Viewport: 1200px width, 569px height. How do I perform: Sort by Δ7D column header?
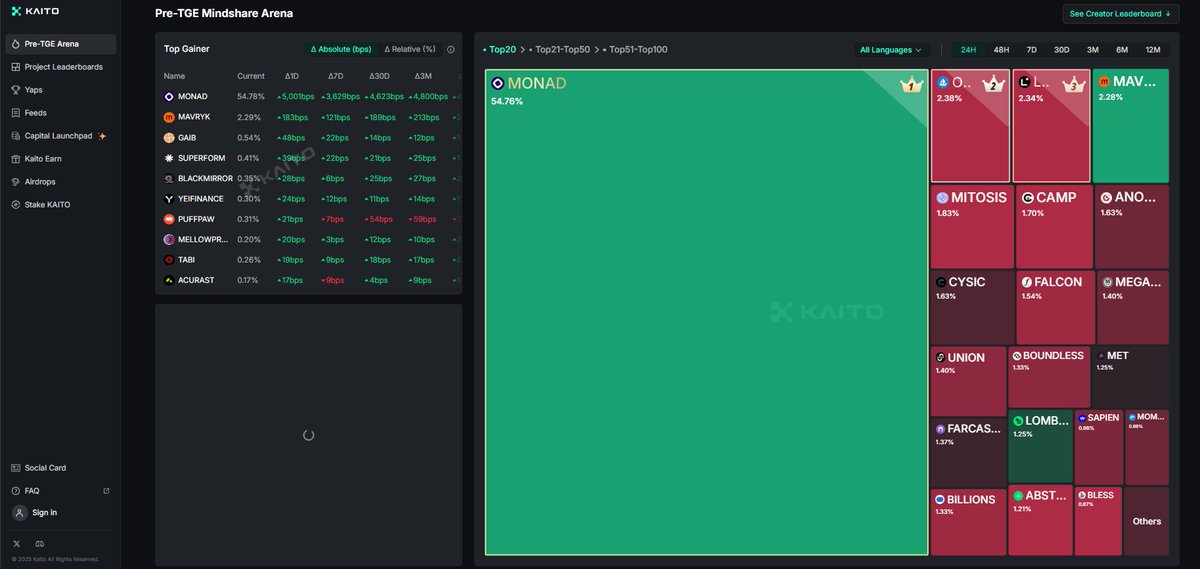click(336, 76)
